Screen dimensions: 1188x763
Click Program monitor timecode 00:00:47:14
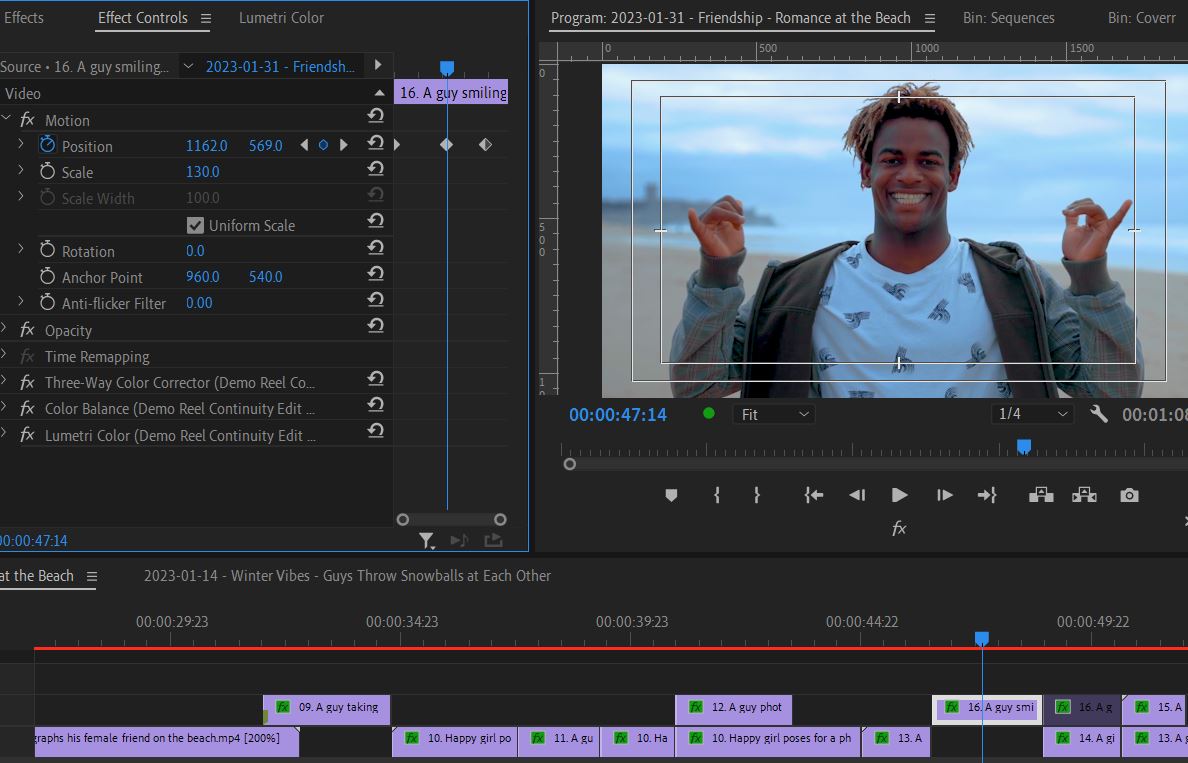coord(618,414)
